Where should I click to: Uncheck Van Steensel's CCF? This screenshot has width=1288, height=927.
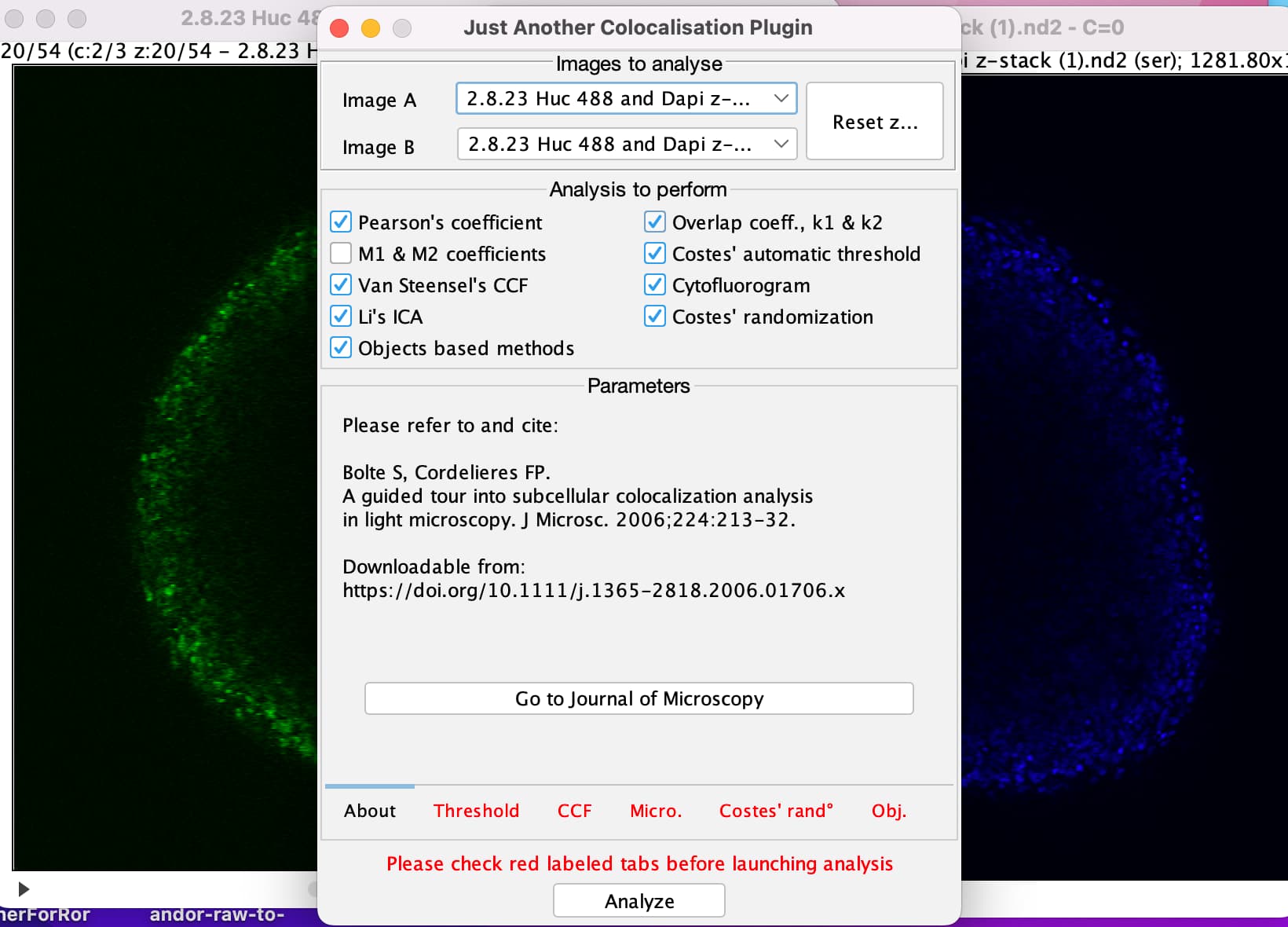pyautogui.click(x=341, y=284)
